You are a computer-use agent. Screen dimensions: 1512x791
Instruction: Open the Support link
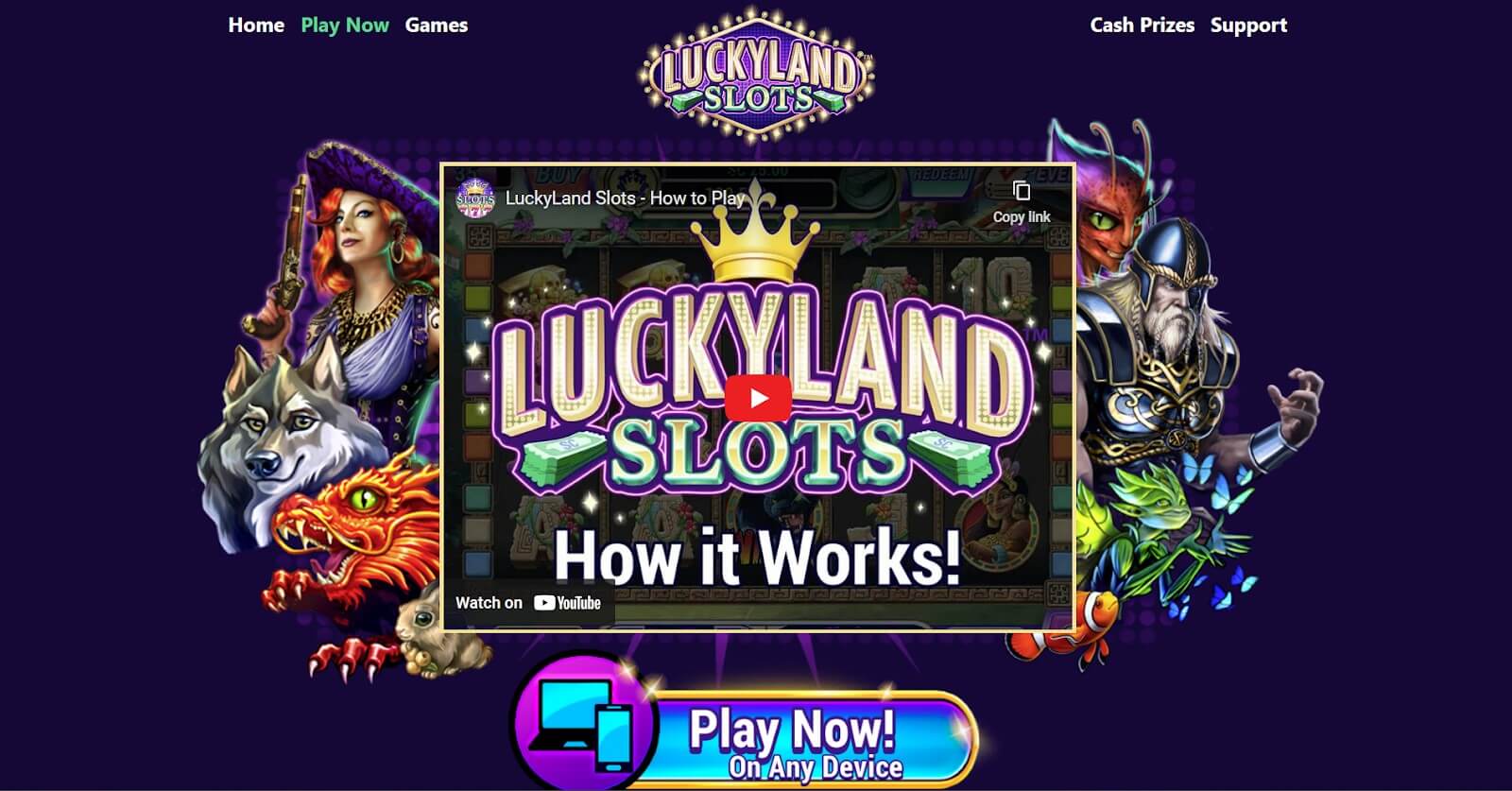tap(1248, 26)
